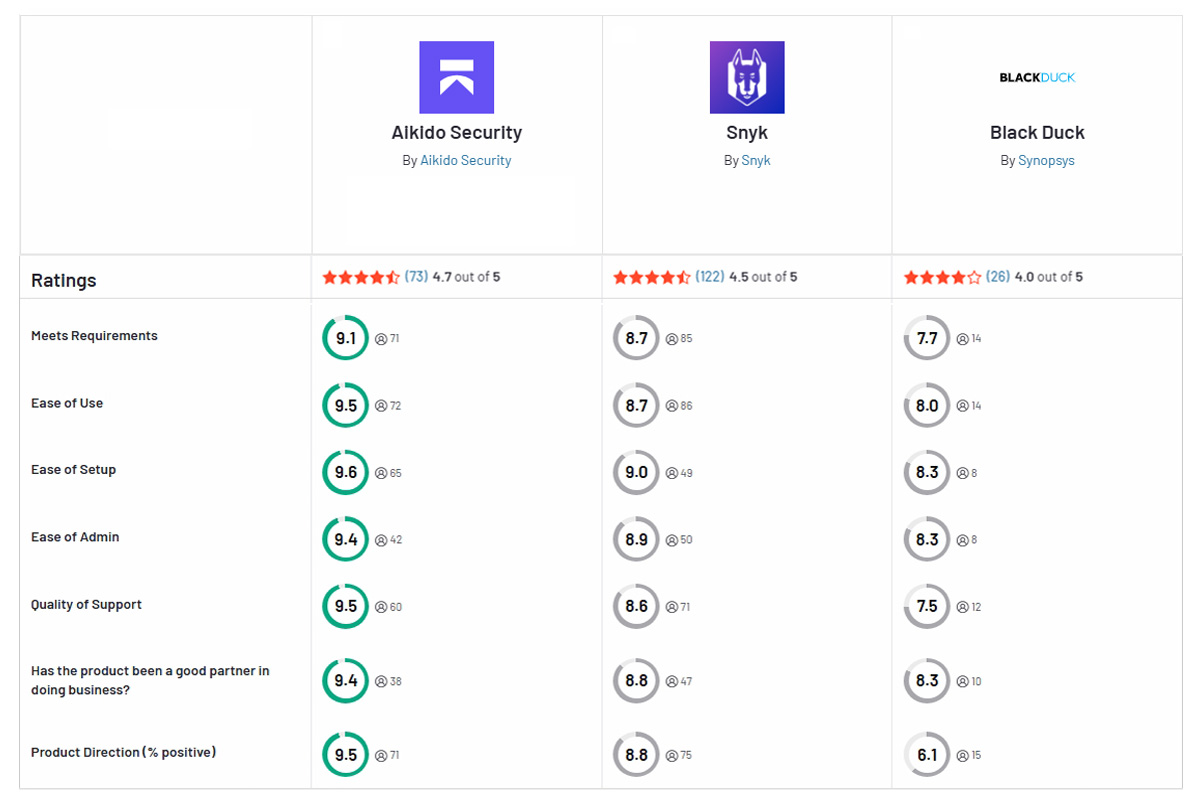Screen dimensions: 1200x800
Task: Click the Meets Requirements row label
Action: coord(94,336)
